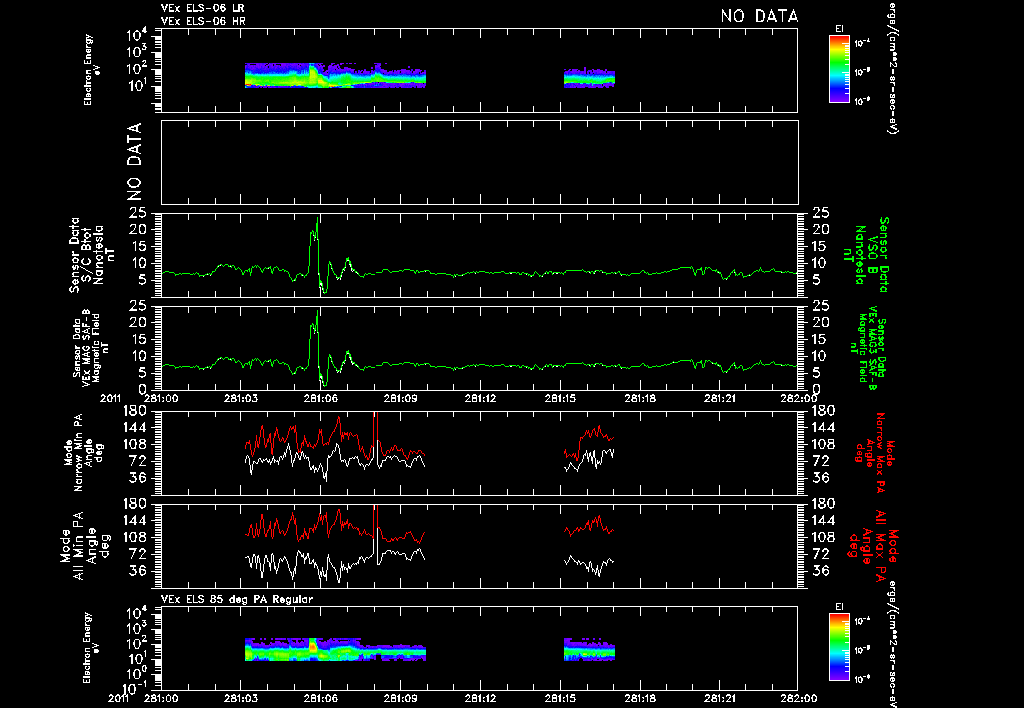
Task: Click the short spectrogram segment near 281:16 in the ELS-06 panel
Action: click(589, 78)
